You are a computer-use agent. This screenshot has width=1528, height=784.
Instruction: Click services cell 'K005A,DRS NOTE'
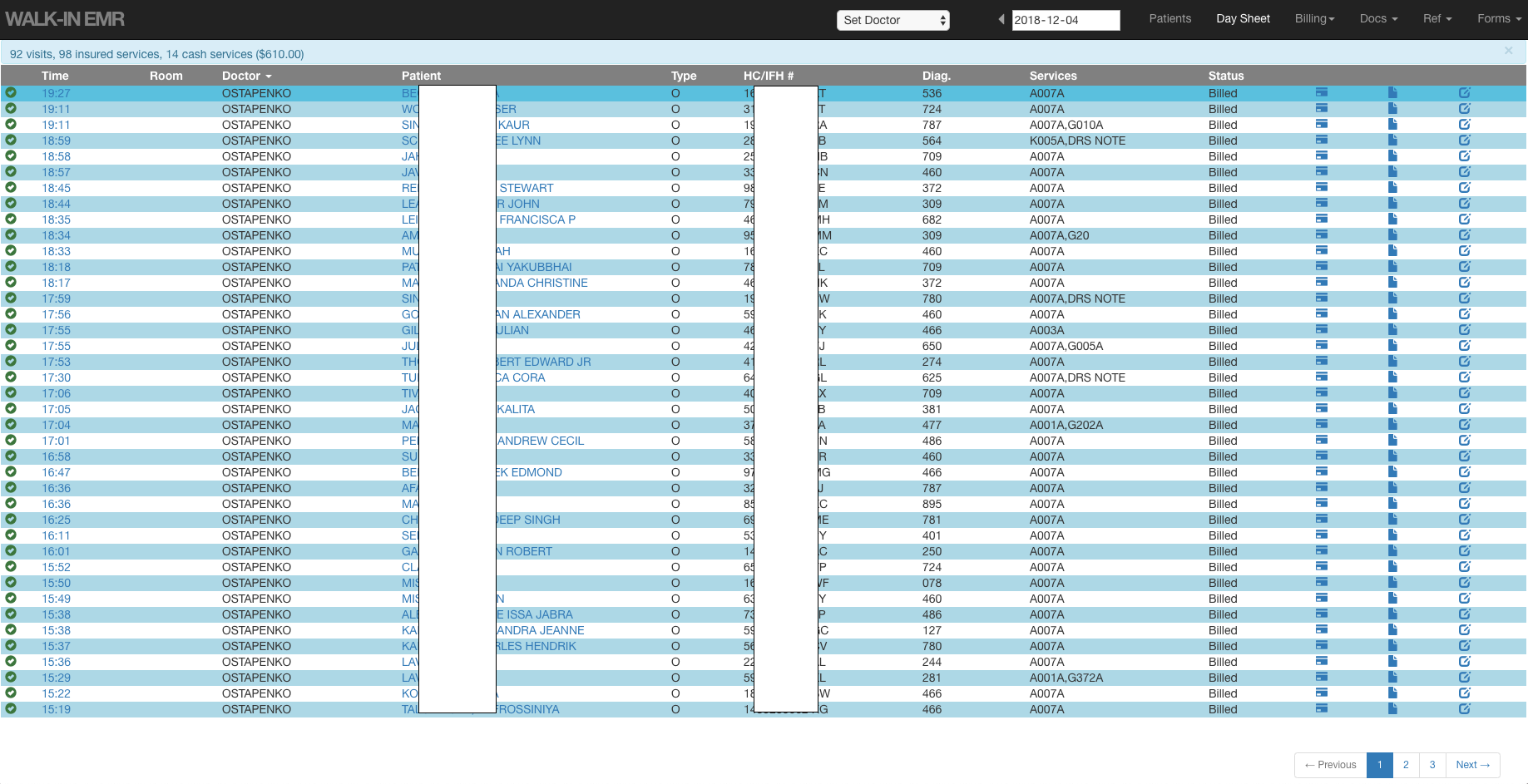(1077, 141)
